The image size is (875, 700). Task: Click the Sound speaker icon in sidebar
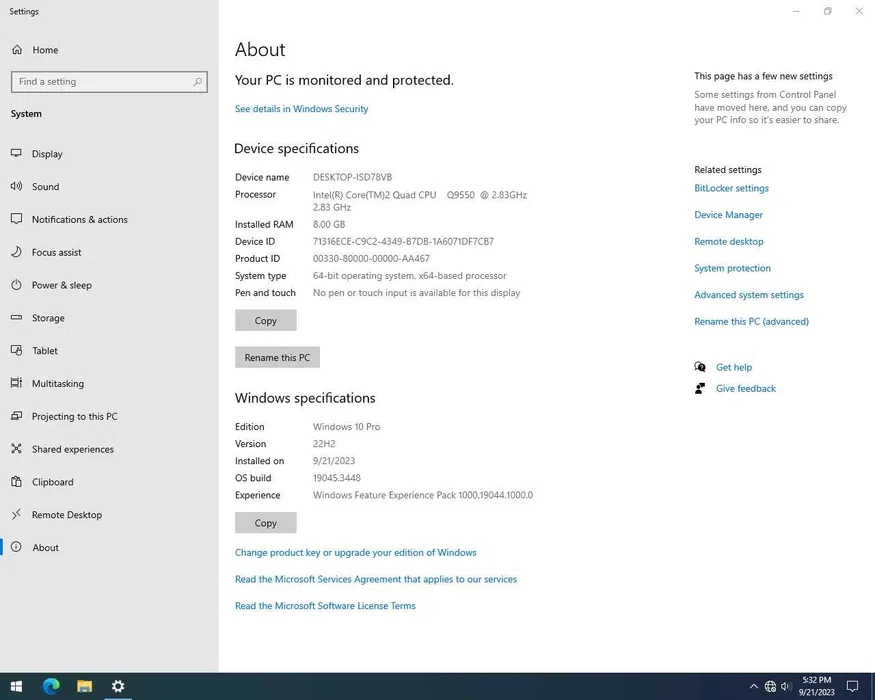click(x=16, y=186)
